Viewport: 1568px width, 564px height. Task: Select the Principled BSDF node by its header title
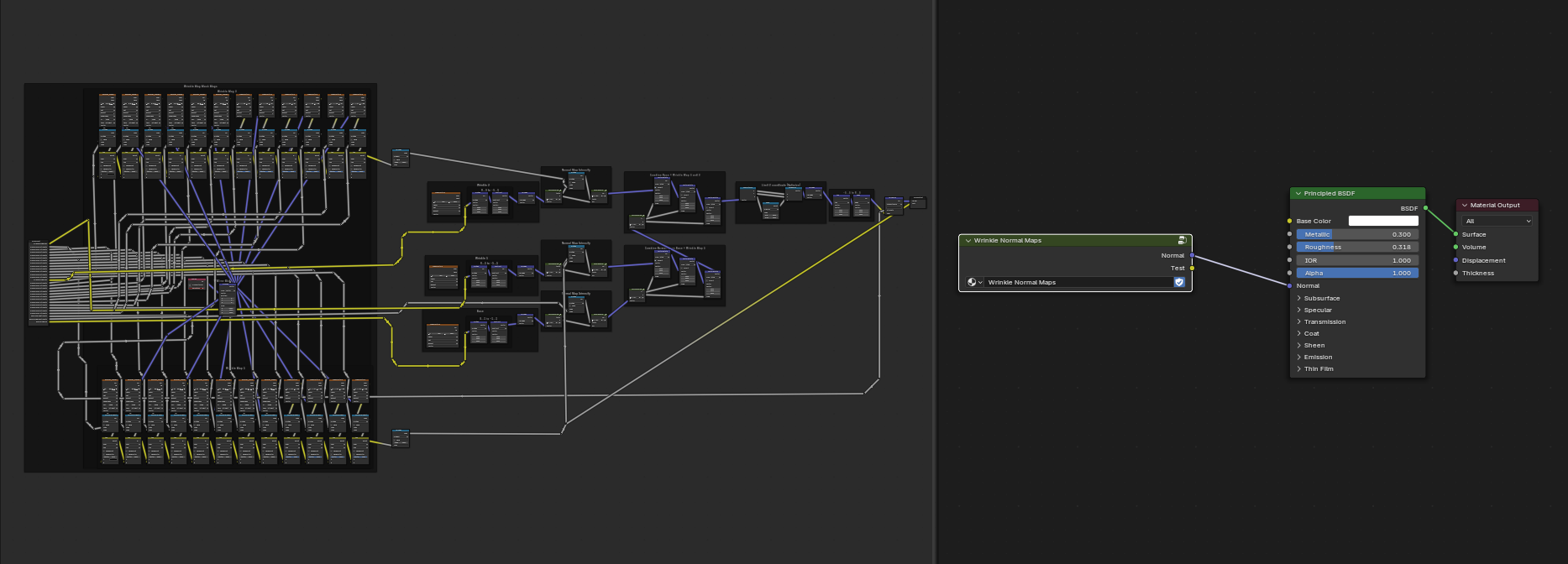tap(1329, 194)
